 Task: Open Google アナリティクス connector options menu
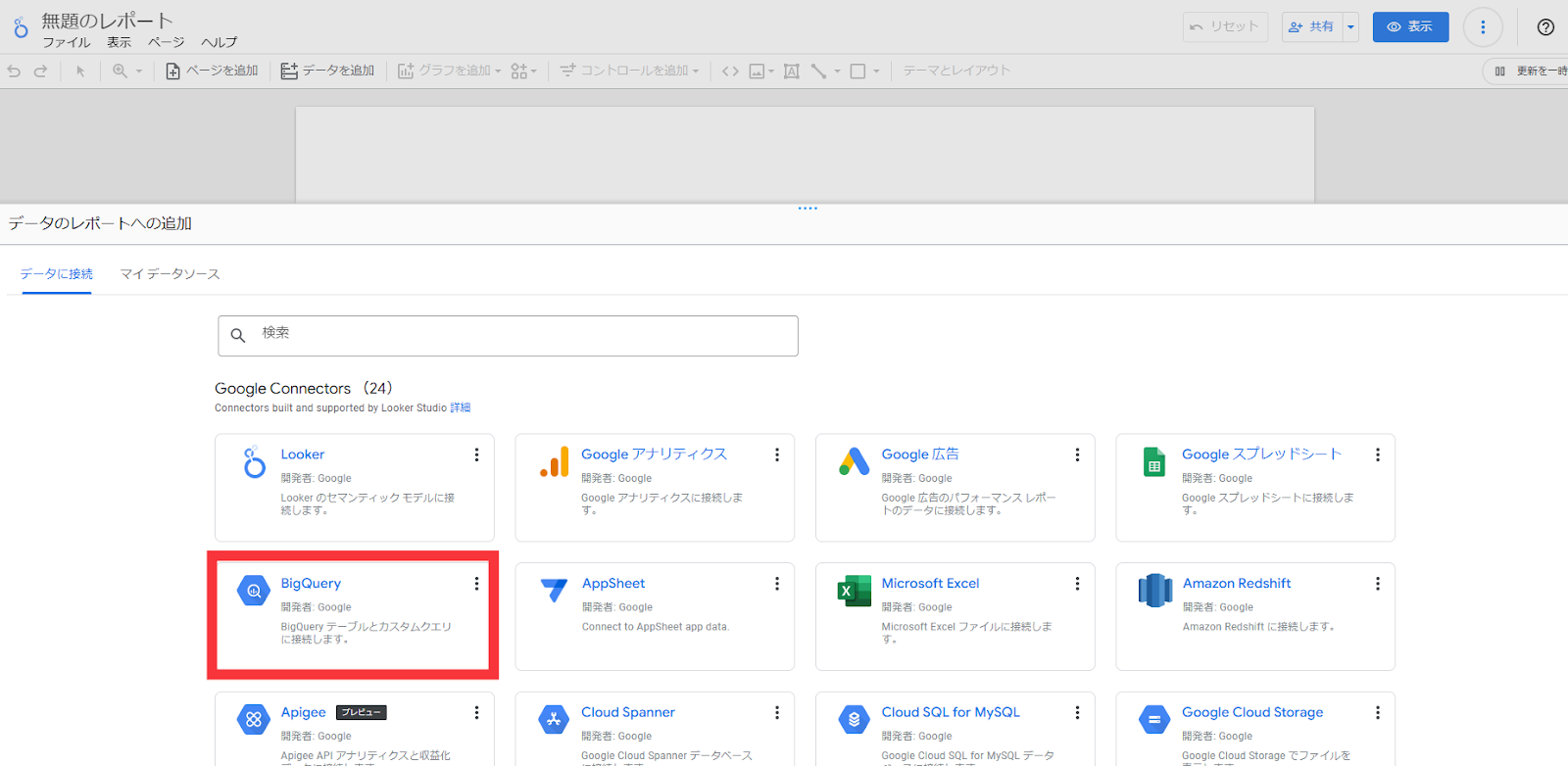(777, 455)
